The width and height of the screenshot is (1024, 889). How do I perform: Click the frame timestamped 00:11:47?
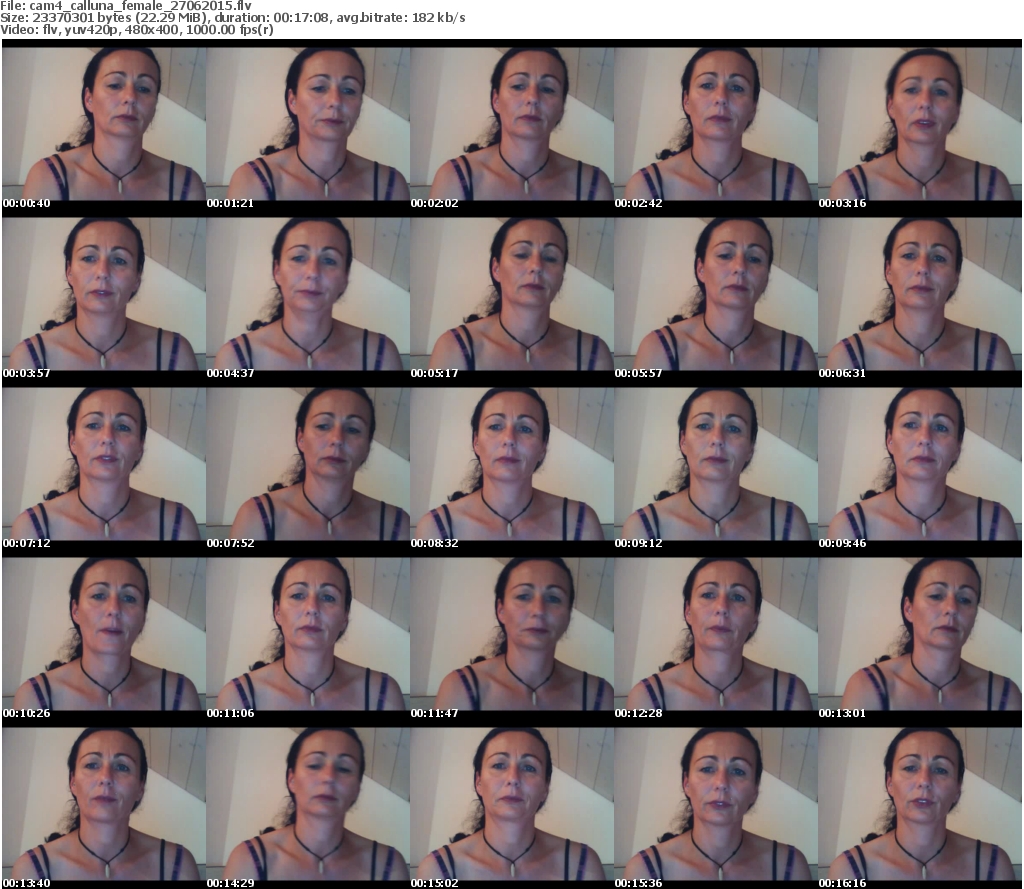(x=511, y=634)
